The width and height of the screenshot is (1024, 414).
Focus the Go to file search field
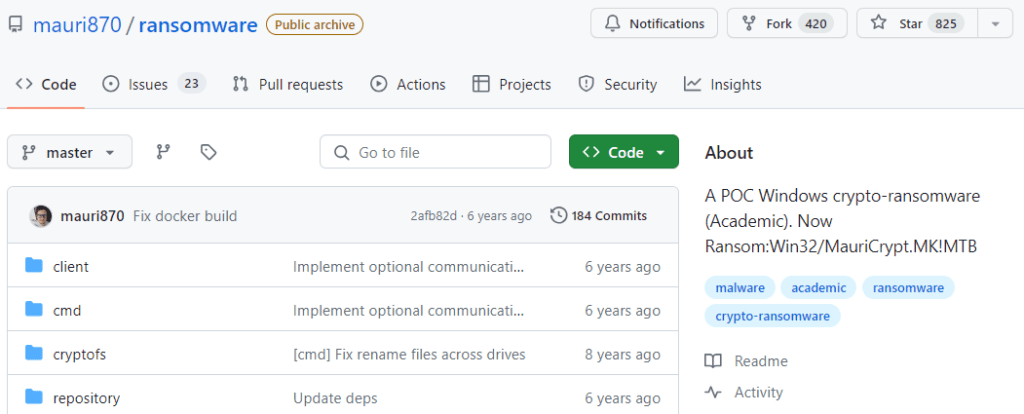point(435,152)
